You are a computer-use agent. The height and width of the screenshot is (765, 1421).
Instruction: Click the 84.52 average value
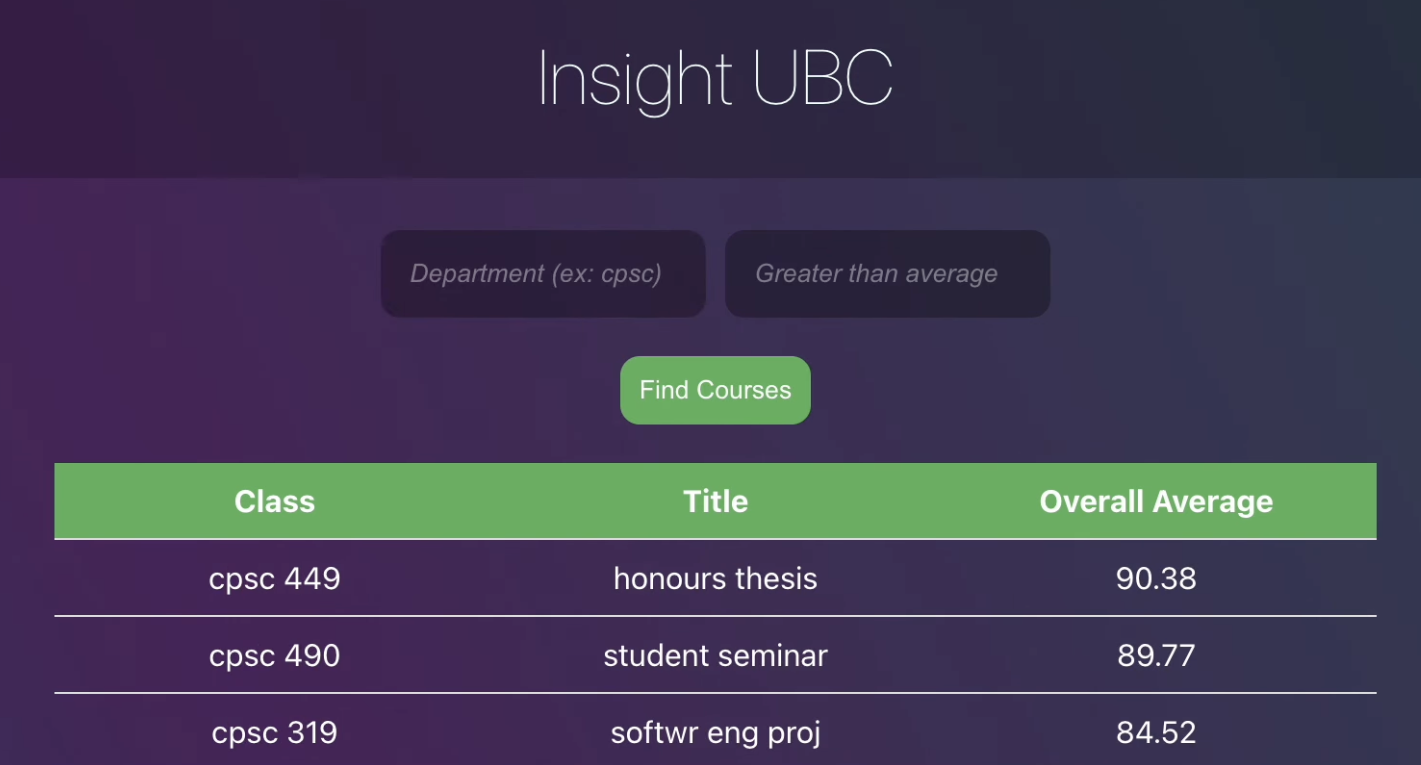tap(1156, 733)
